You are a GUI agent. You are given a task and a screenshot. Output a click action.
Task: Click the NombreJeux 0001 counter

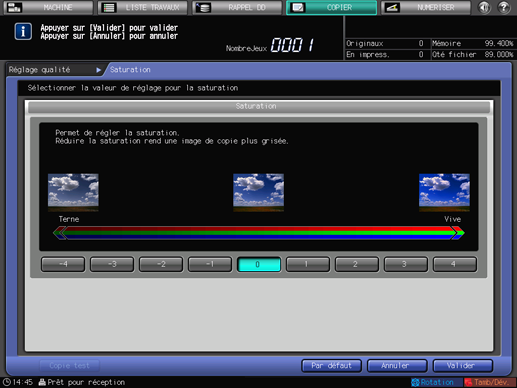coord(270,45)
